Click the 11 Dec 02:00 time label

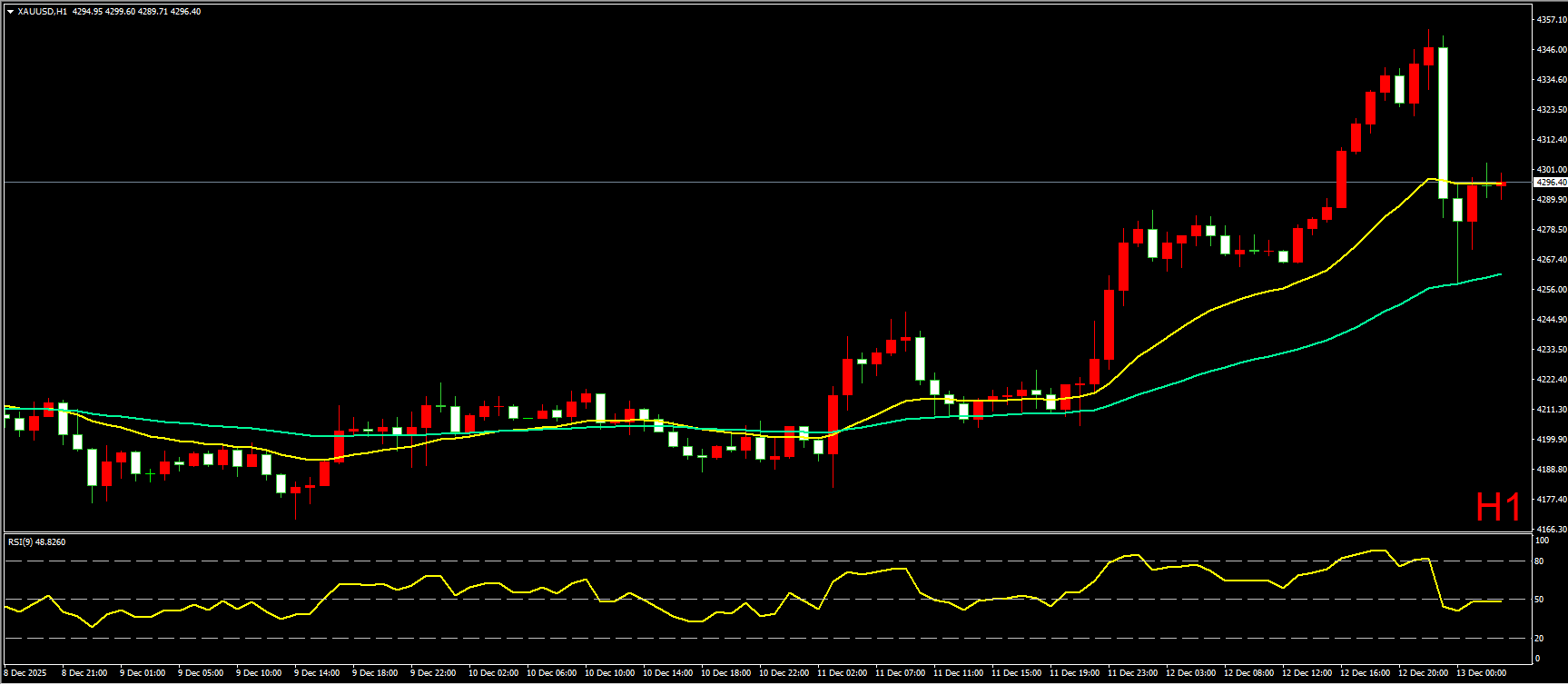[842, 673]
